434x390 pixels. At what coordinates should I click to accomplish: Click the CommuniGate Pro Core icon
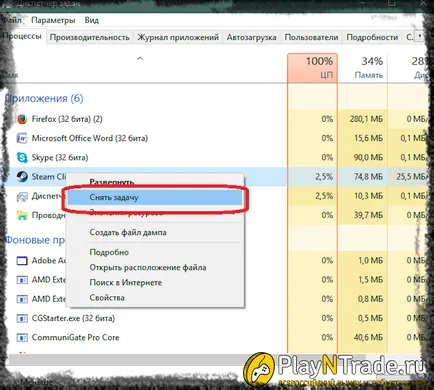click(x=22, y=338)
